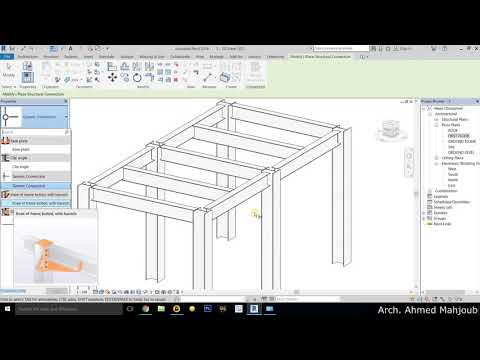Open FIRST FLOOR plan in browser

pyautogui.click(x=458, y=136)
